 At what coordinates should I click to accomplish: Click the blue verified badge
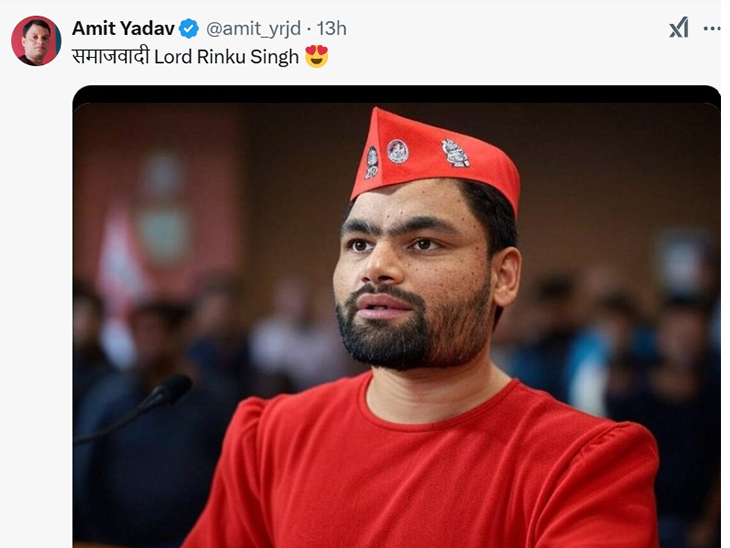pos(189,28)
